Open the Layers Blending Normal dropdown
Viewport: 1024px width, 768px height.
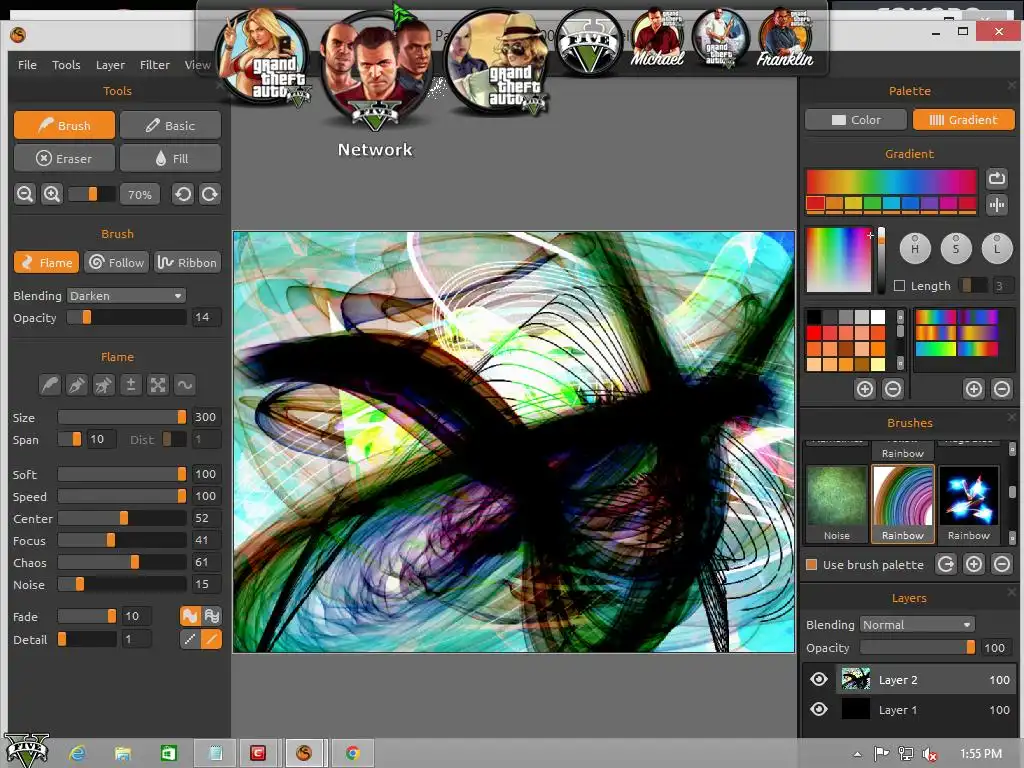tap(917, 624)
